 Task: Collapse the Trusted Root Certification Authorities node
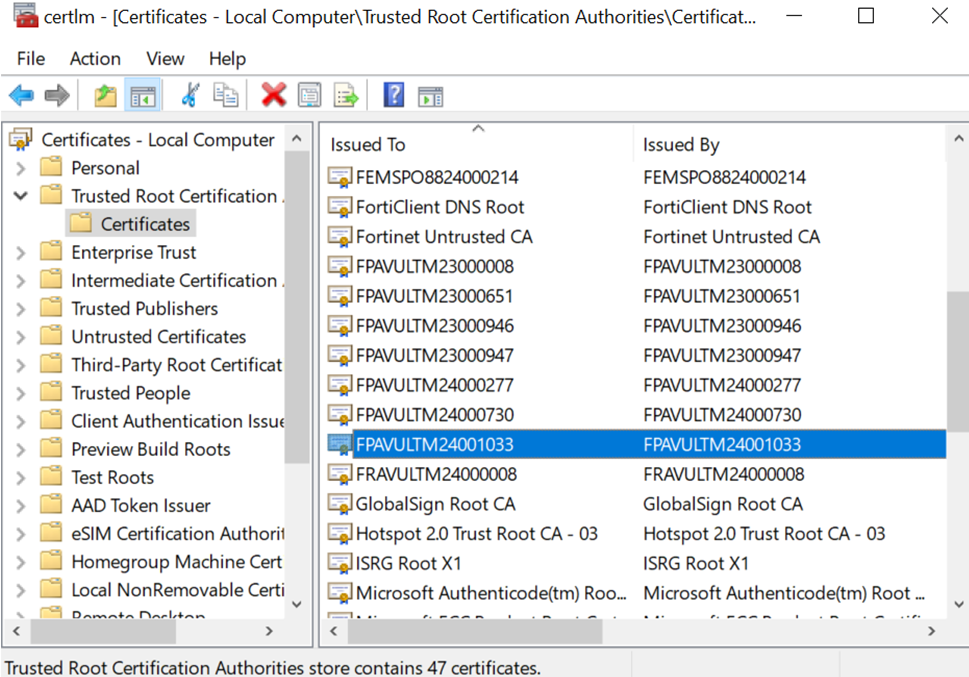click(x=20, y=196)
